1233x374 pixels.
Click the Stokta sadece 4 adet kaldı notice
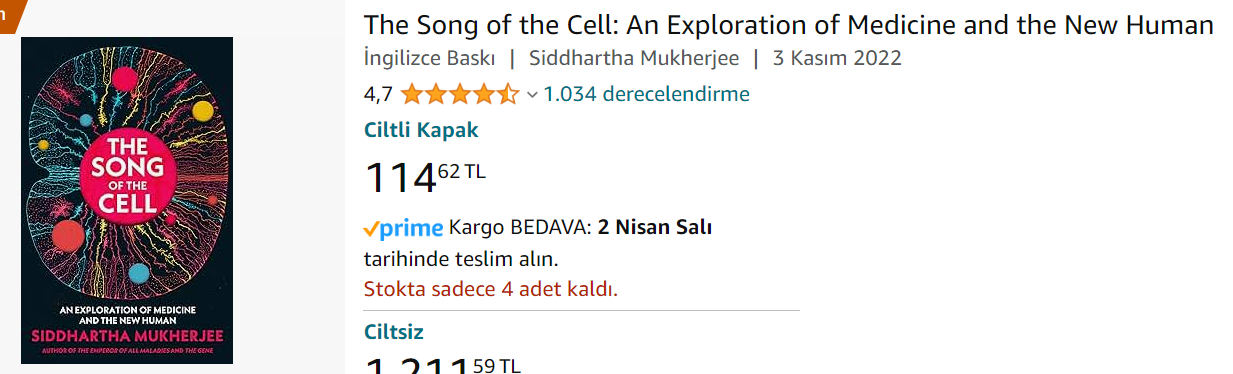[491, 290]
